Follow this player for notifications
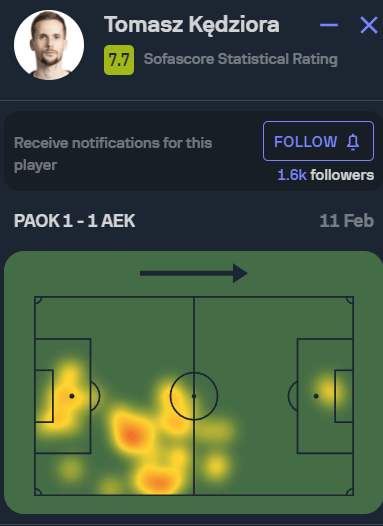383x526 pixels. click(x=318, y=141)
